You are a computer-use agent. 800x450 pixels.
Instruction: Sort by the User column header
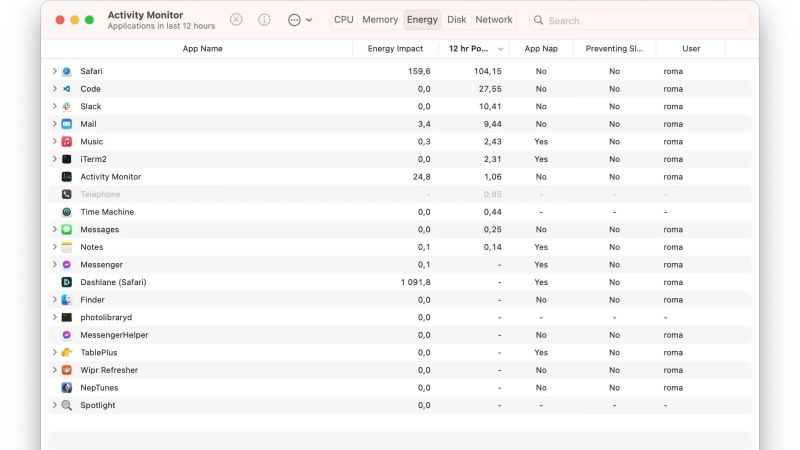pos(691,49)
